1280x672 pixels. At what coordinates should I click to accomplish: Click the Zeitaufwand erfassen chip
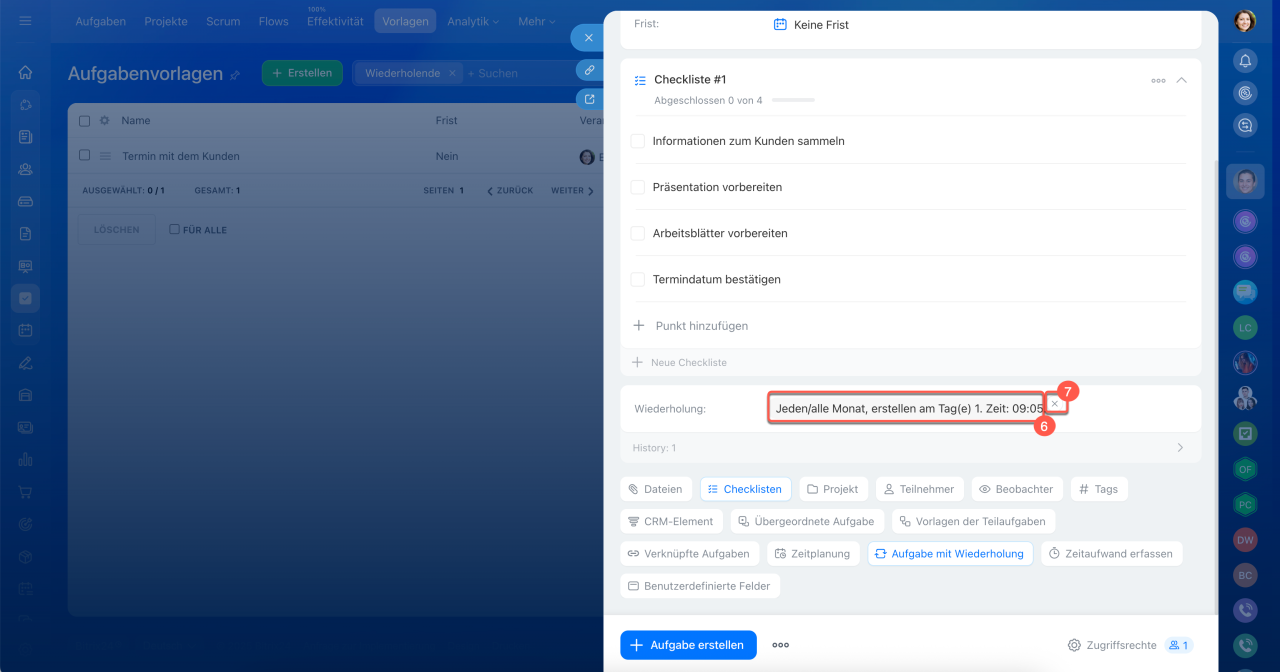coord(1111,553)
